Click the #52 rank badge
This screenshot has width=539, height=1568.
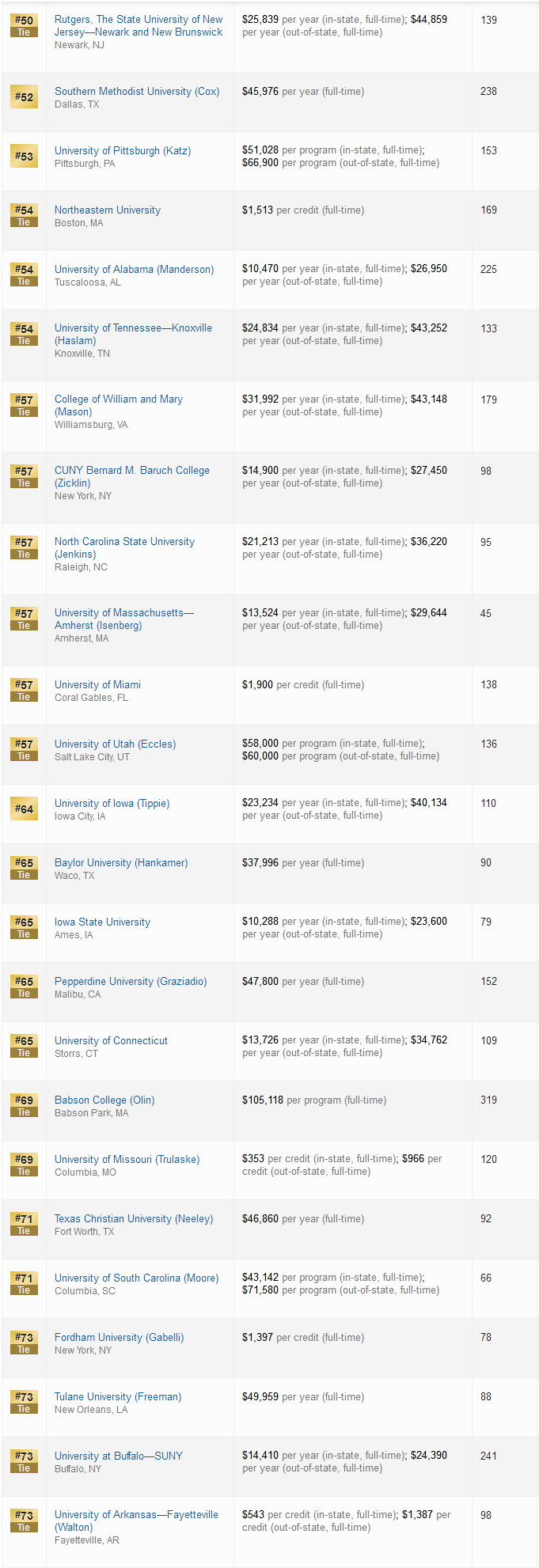click(x=24, y=97)
